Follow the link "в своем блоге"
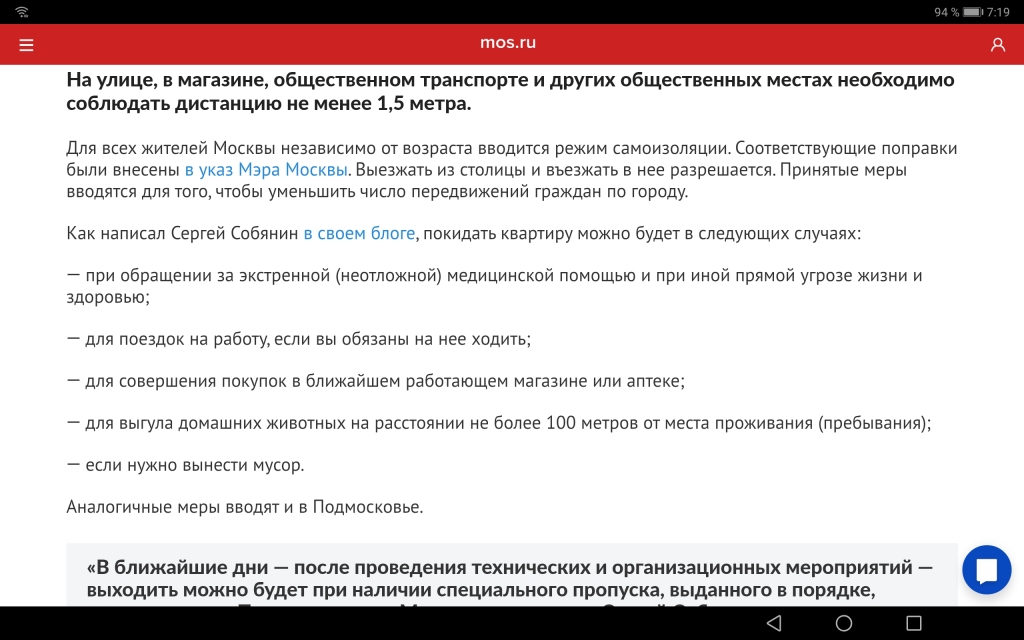The image size is (1024, 640). coord(359,234)
